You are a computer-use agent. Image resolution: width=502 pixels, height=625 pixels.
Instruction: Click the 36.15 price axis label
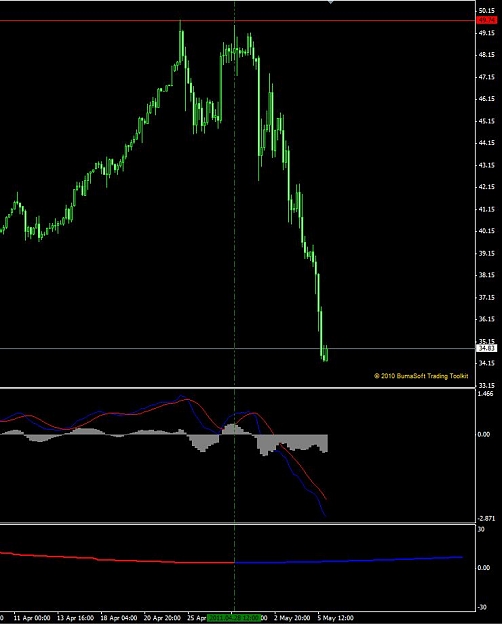coord(487,319)
